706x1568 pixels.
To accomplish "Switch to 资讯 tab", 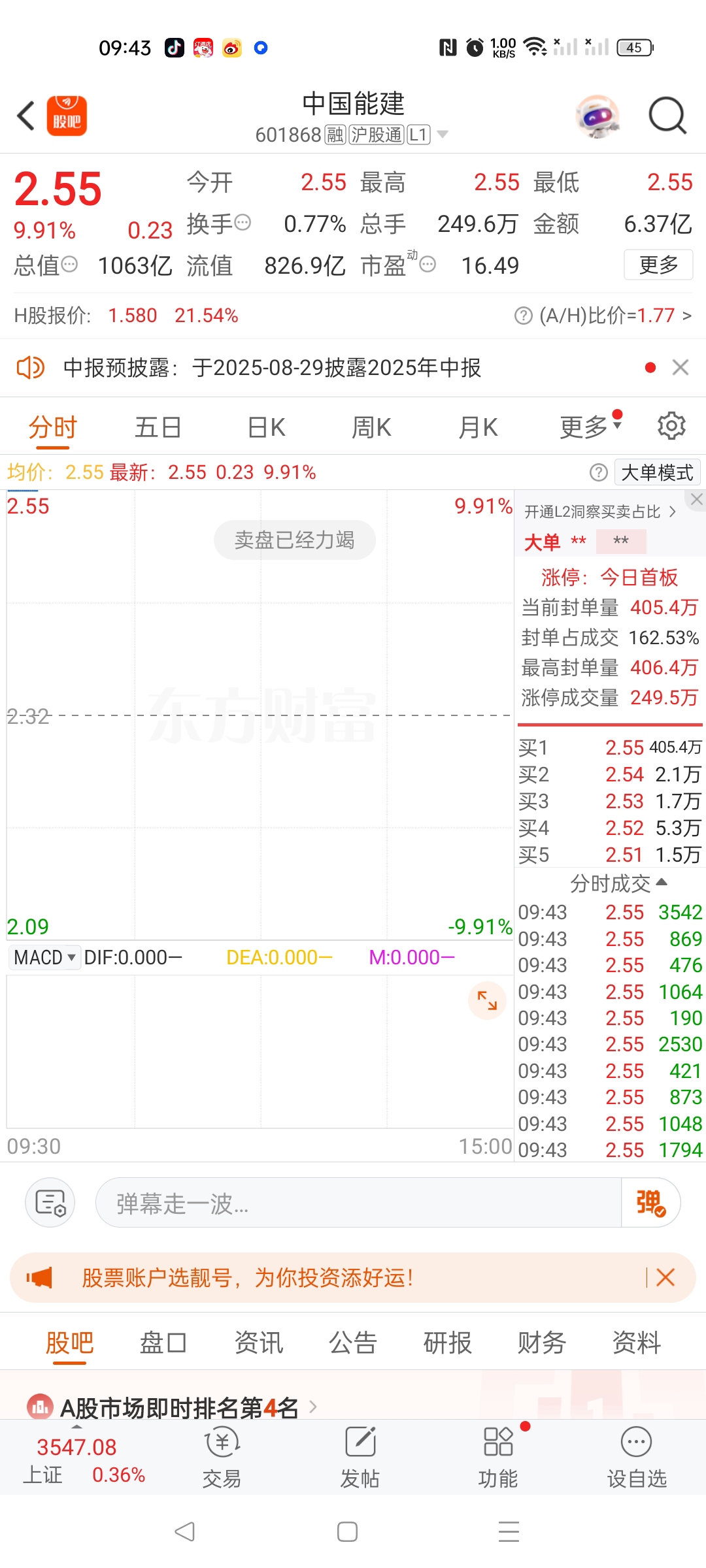I will pos(259,1343).
